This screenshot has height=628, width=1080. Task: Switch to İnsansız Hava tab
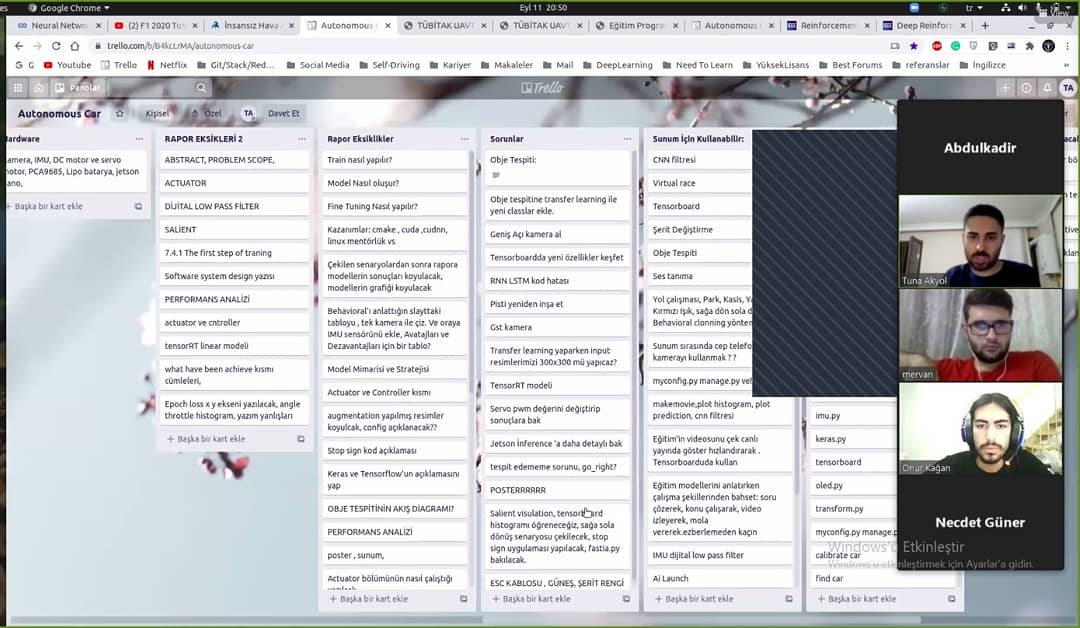point(251,25)
